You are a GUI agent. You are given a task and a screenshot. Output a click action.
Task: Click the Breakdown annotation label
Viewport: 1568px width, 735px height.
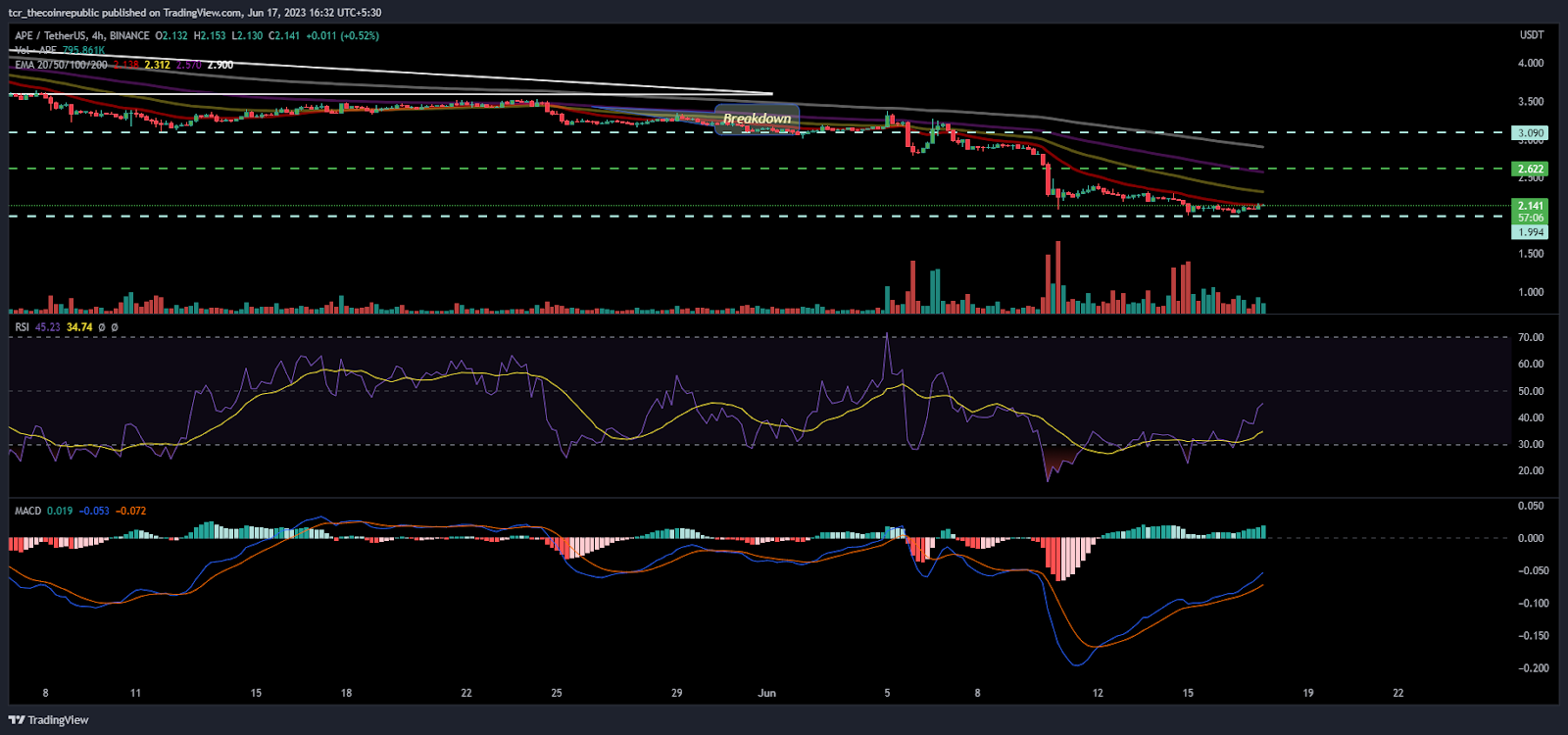757,119
